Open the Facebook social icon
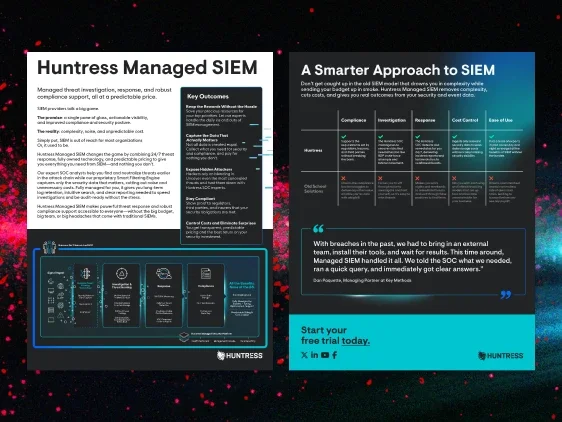 click(334, 355)
